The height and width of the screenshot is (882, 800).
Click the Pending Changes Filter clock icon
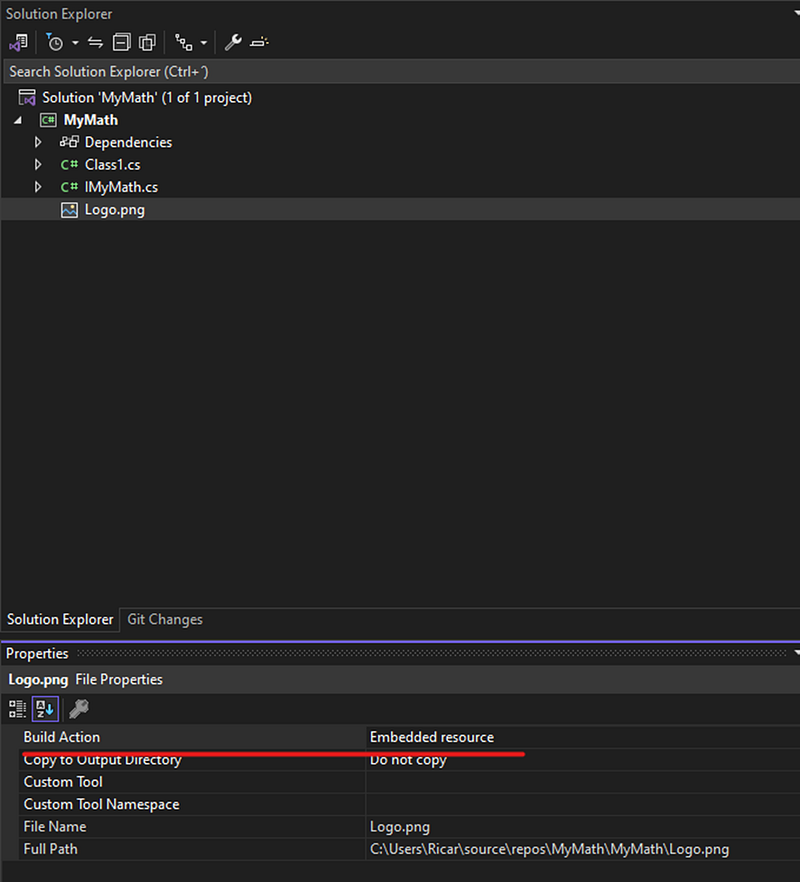click(55, 43)
